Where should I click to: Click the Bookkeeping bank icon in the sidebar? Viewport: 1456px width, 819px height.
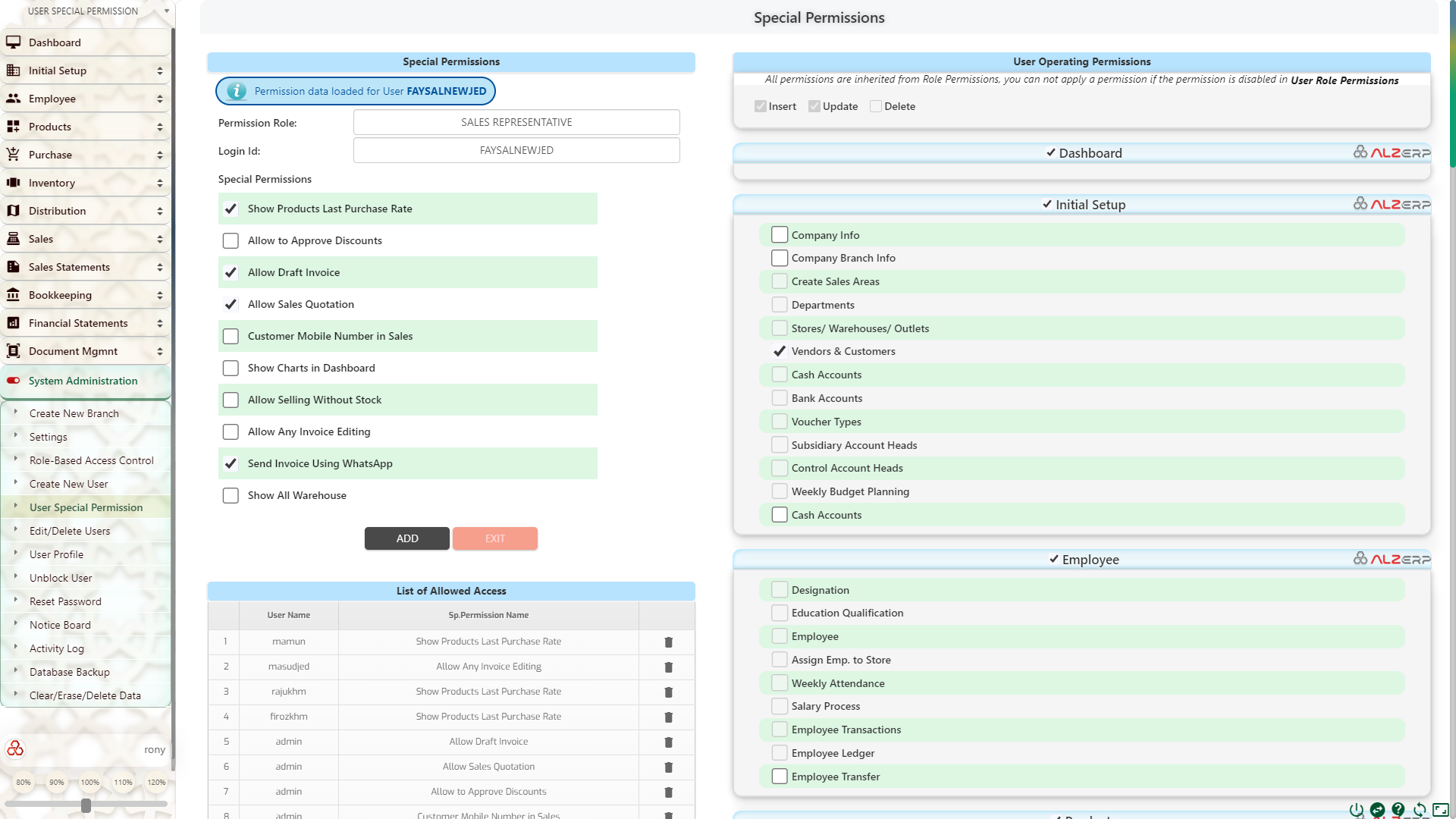coord(14,295)
